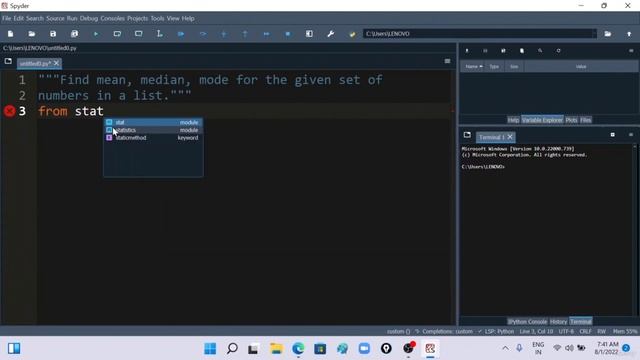
Task: Open the Debug menu
Action: 89,18
